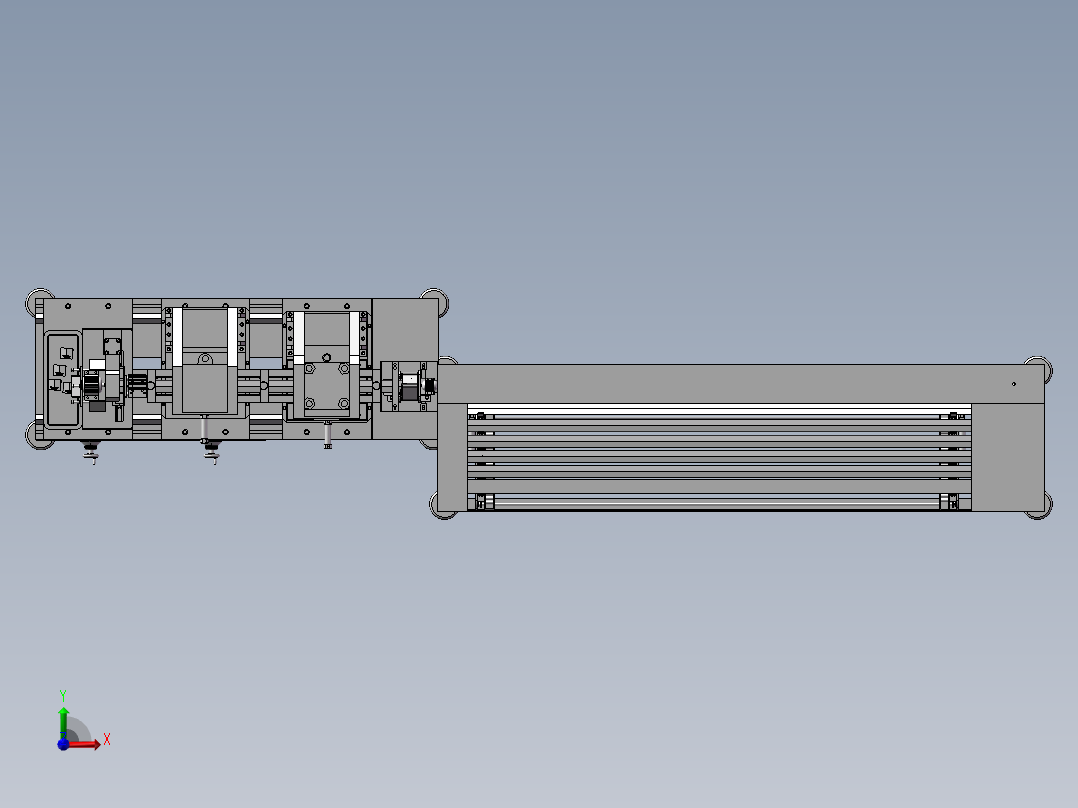Select the blank cover plate above stepper motor
The image size is (1078, 808).
[x=406, y=329]
